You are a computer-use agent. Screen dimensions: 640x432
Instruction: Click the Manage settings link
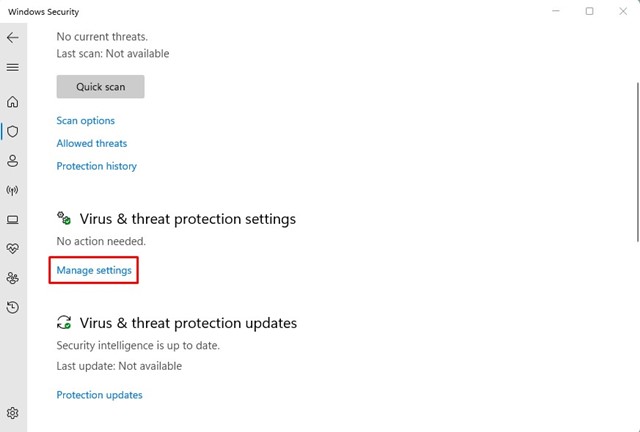[x=94, y=270]
